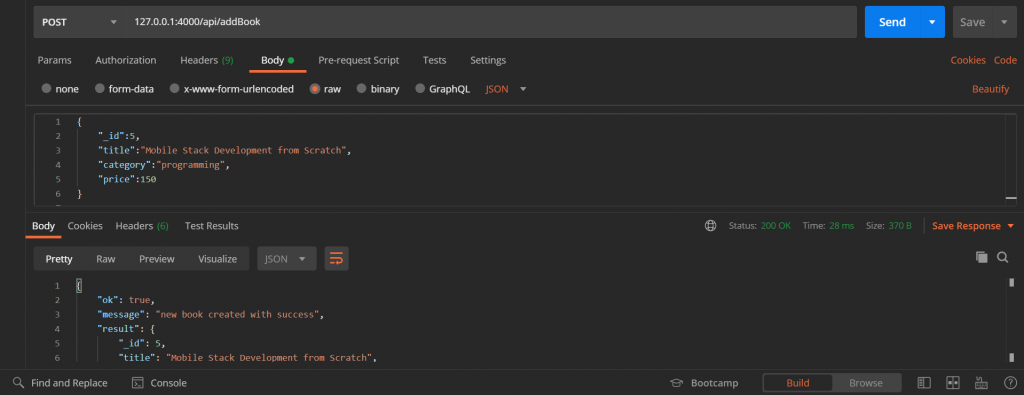Search the response with magnifier icon
Image resolution: width=1024 pixels, height=395 pixels.
pos(1002,257)
